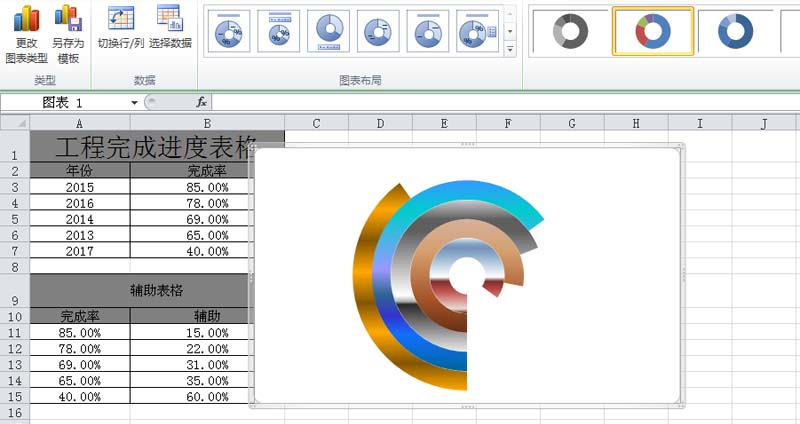Select row 15 header
The image size is (800, 424).
[x=15, y=396]
